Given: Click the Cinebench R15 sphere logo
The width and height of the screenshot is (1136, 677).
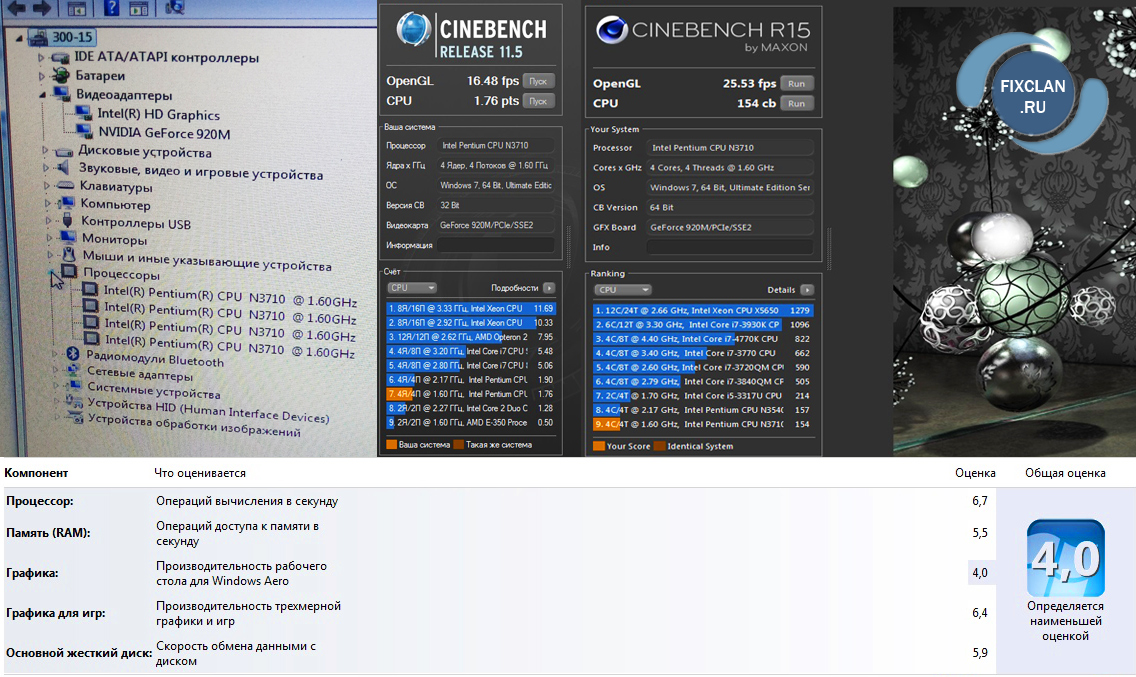Looking at the screenshot, I should 611,30.
